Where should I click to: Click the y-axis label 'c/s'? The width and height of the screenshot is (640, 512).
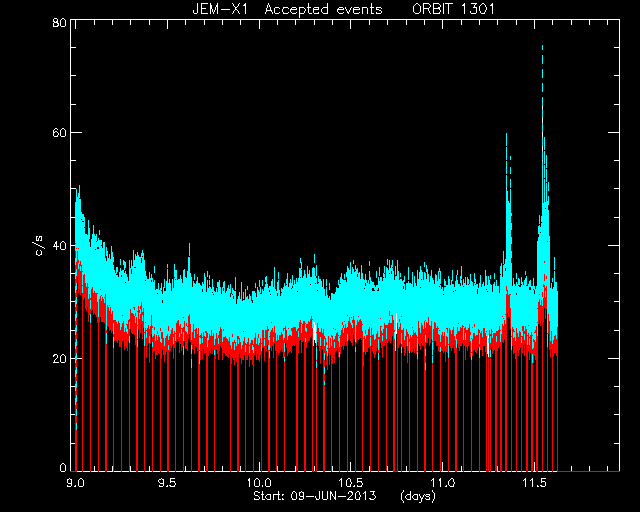(38, 245)
